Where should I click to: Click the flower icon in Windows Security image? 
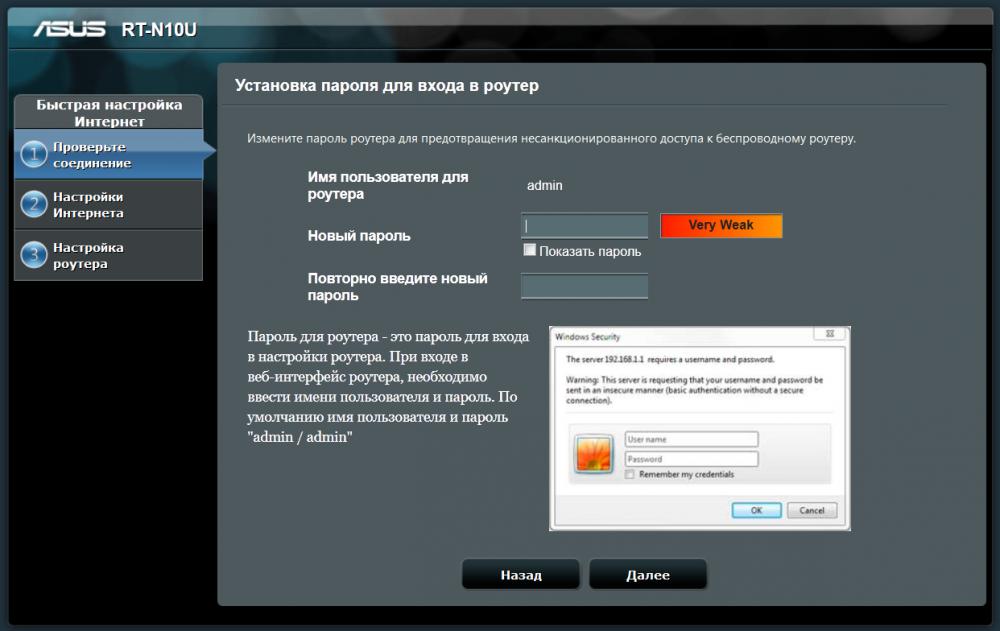(593, 455)
